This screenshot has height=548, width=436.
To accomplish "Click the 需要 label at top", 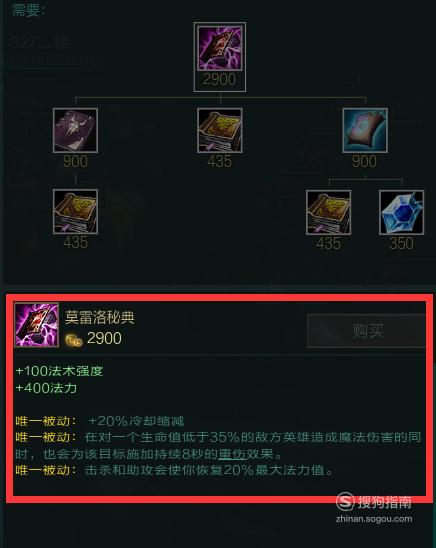I will (28, 10).
